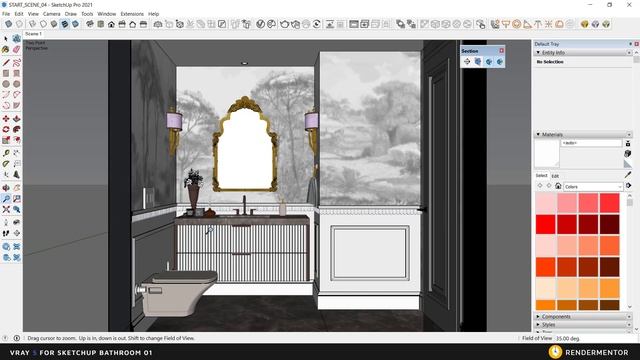Collapse the Materials panel
The image size is (640, 360).
click(538, 134)
